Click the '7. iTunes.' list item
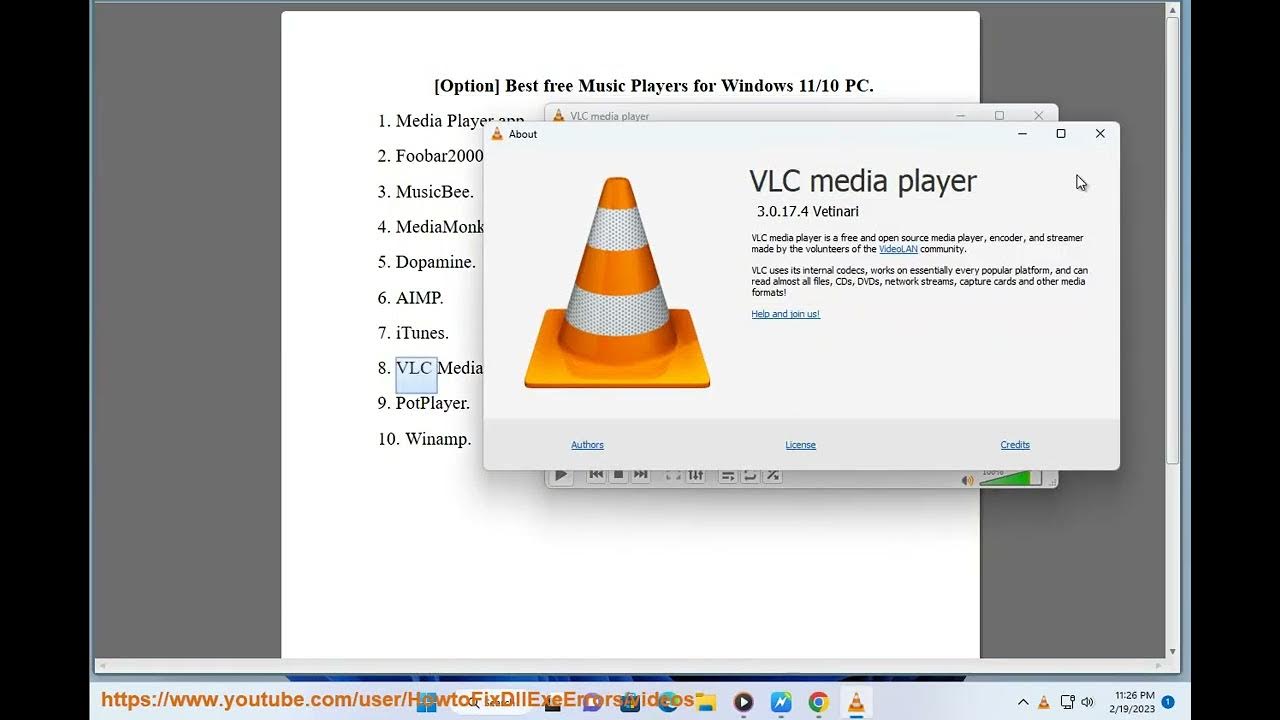Screen dimensions: 1280x720 click(x=414, y=333)
